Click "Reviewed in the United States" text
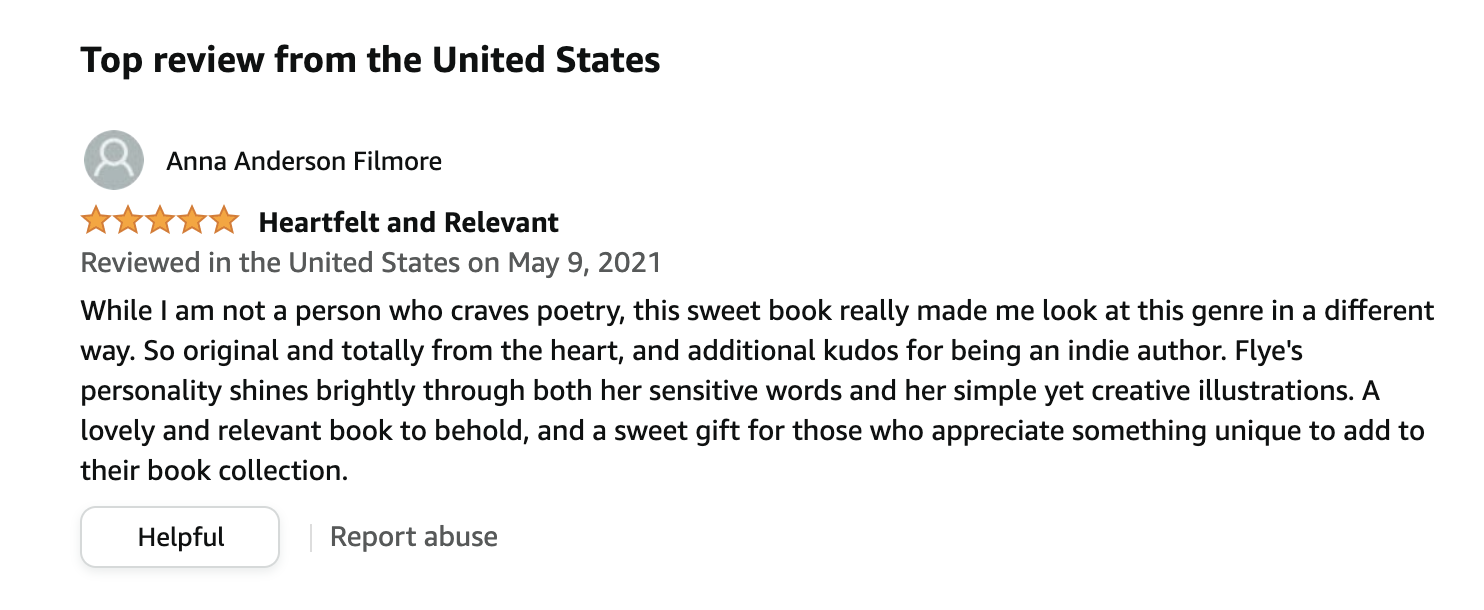Screen dimensions: 1484x610 pyautogui.click(x=270, y=263)
